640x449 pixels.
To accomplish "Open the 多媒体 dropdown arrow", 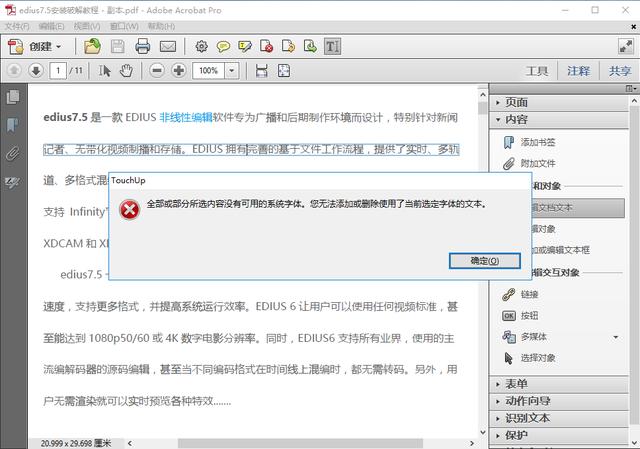I will [616, 337].
